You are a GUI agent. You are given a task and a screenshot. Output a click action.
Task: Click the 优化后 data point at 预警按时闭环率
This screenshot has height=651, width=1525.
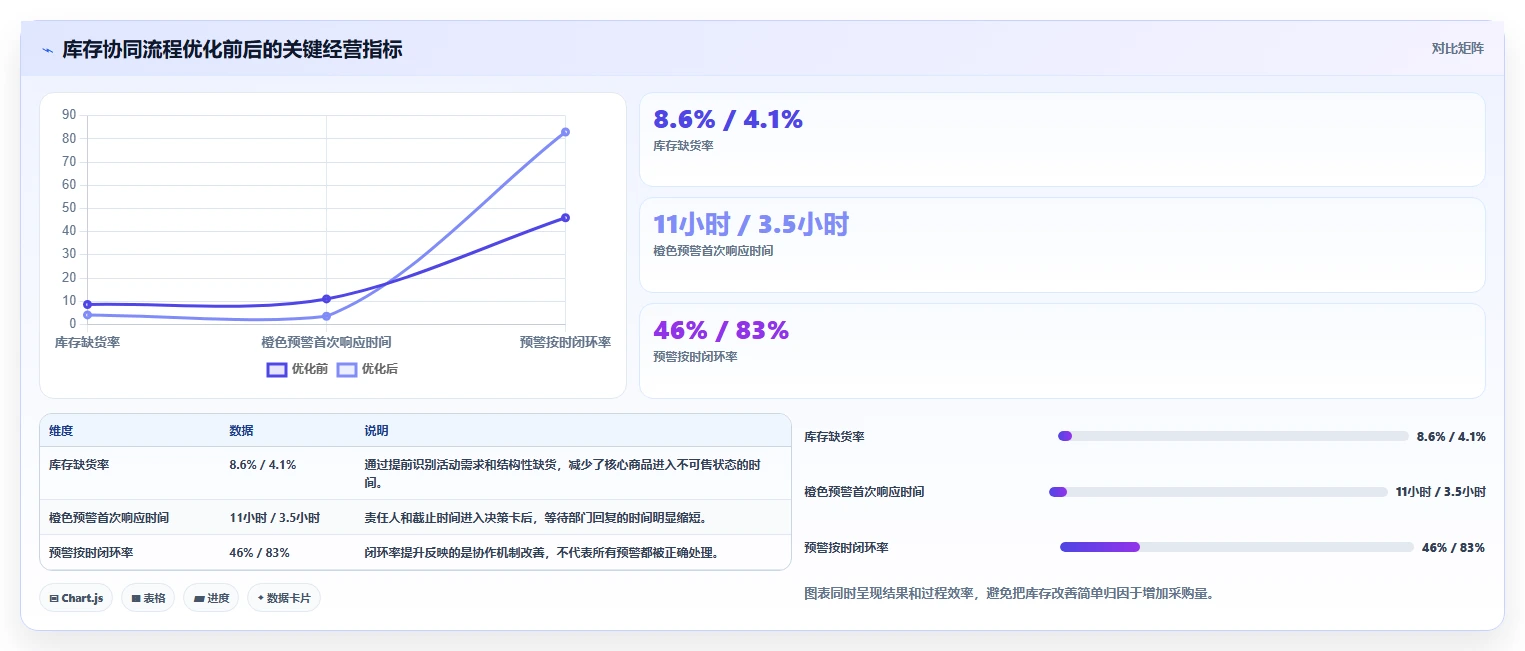point(565,132)
